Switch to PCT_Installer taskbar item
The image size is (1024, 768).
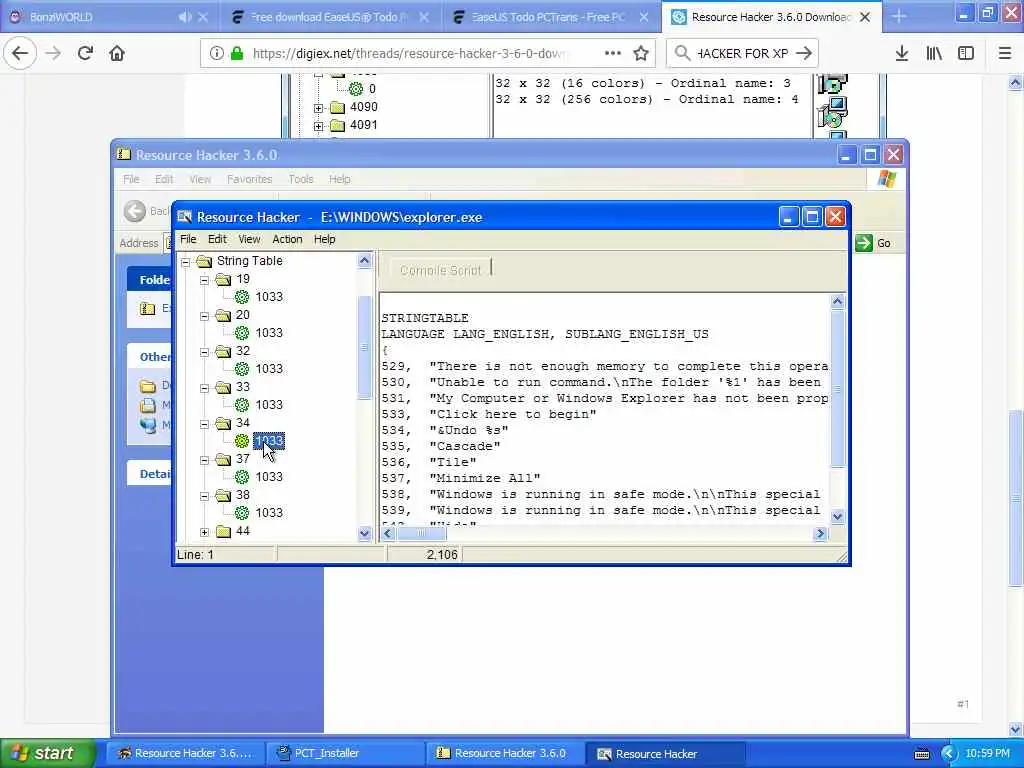pyautogui.click(x=344, y=753)
